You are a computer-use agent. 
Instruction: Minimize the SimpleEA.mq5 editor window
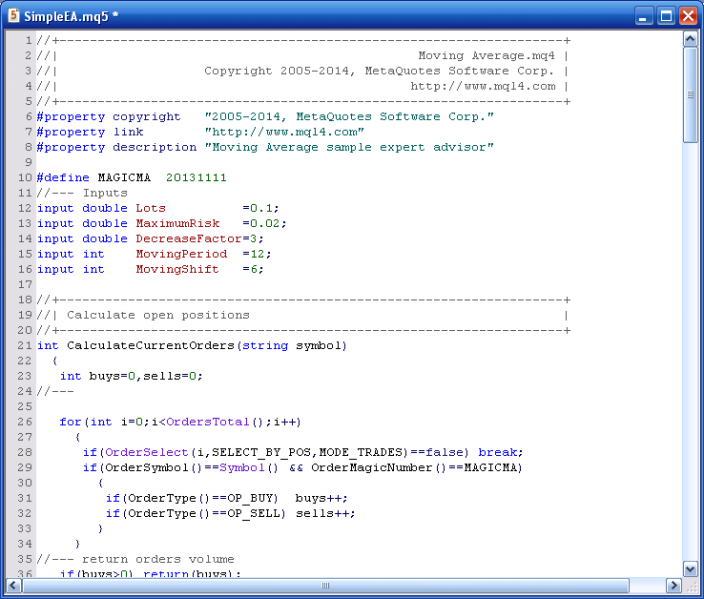pos(644,15)
